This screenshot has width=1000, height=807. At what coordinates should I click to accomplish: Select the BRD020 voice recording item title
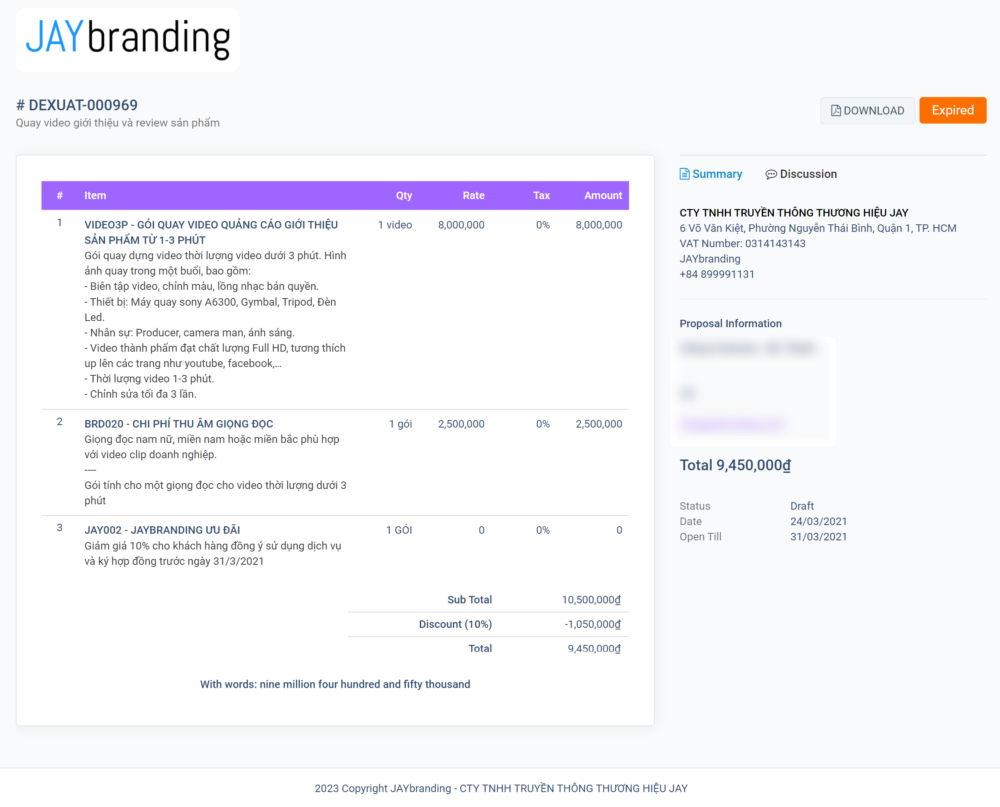(x=179, y=424)
